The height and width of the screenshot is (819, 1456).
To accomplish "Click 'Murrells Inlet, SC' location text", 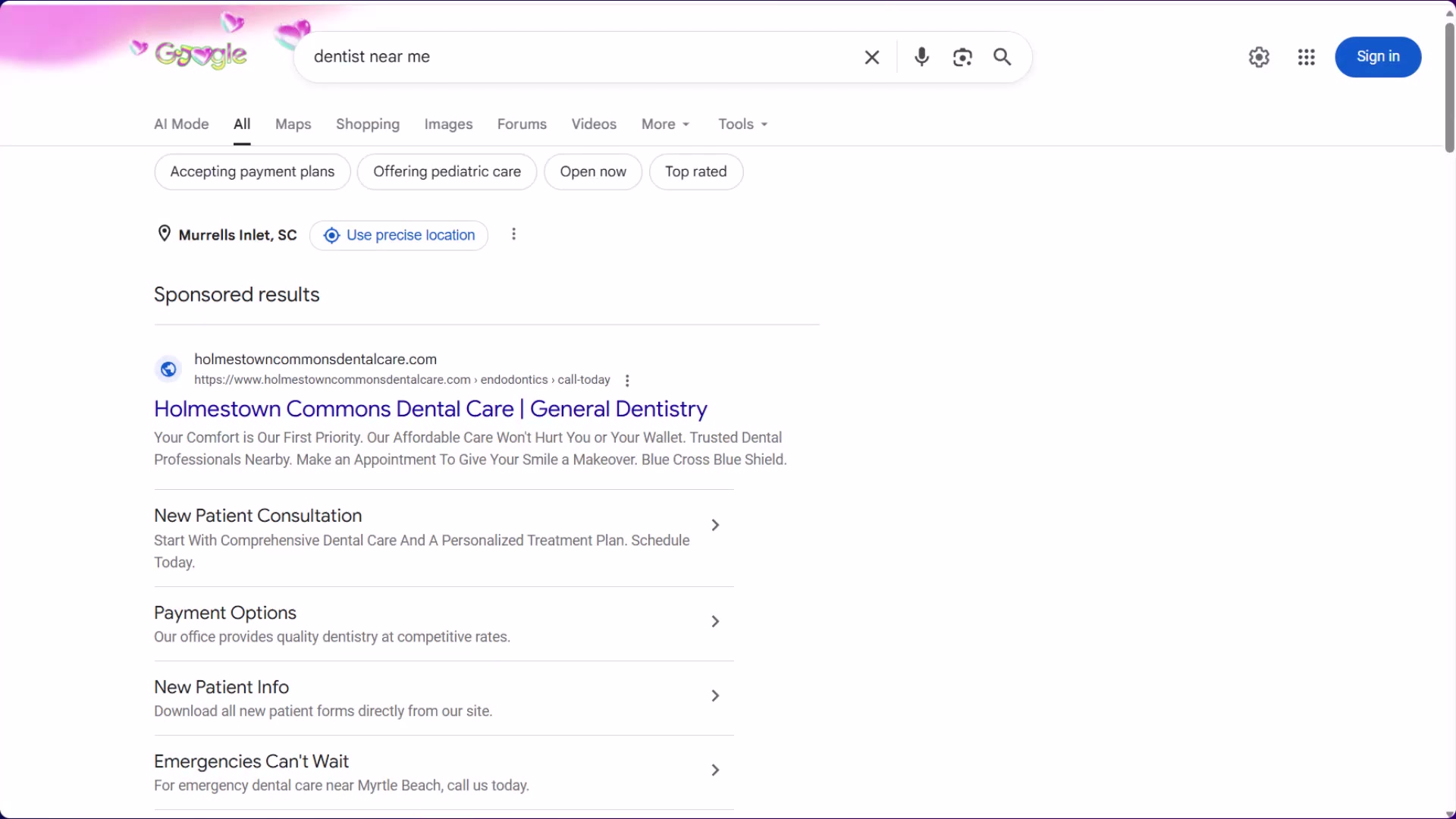I will pyautogui.click(x=237, y=235).
